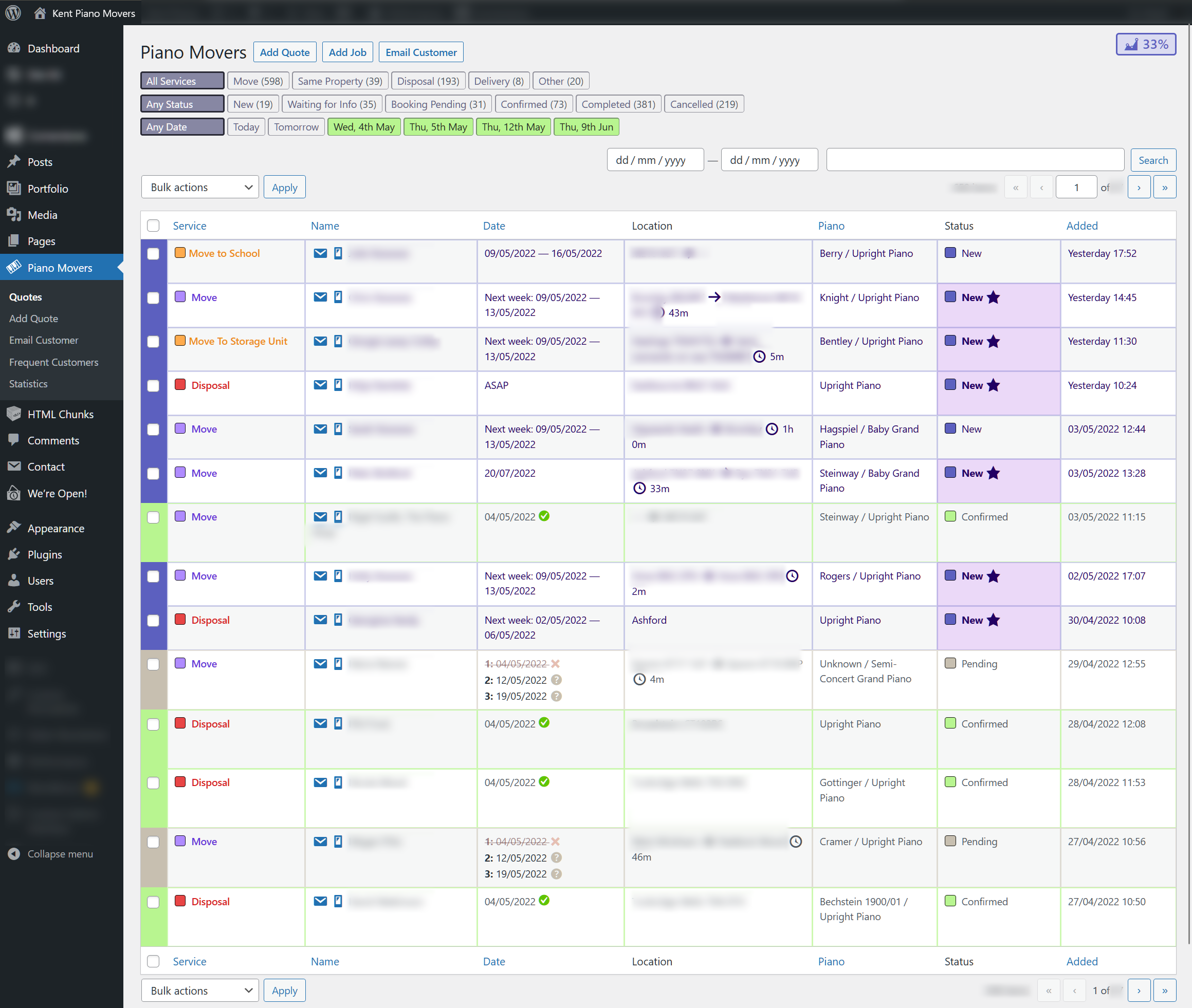This screenshot has height=1008, width=1192.
Task: Click the Kent Piano Movers home icon
Action: [40, 12]
